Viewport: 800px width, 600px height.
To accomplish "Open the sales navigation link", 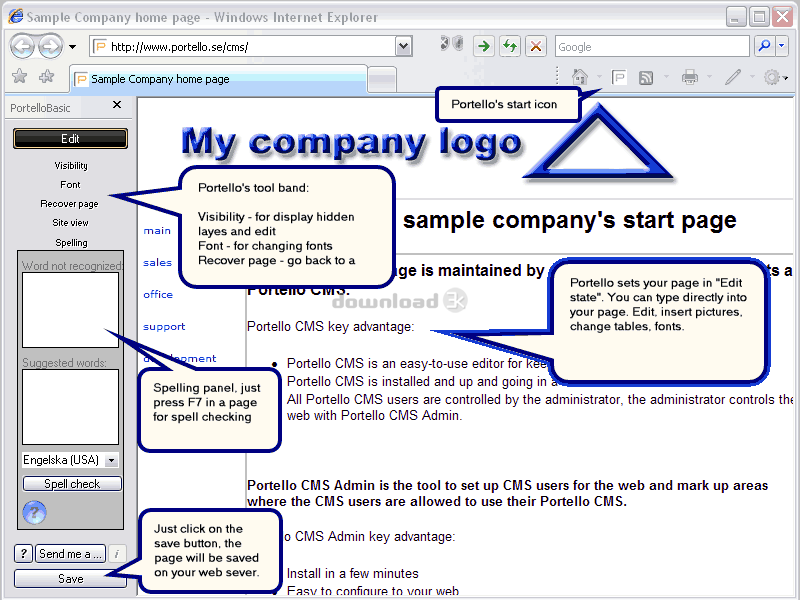I will [x=157, y=263].
